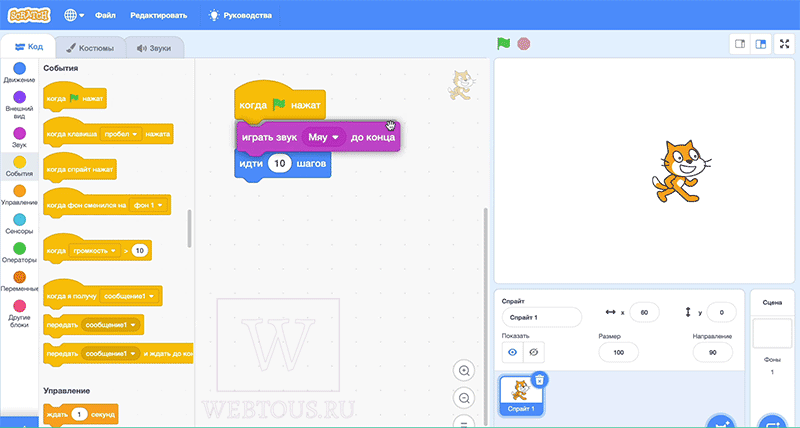Edit sprite Размер field
Image resolution: width=800 pixels, height=428 pixels.
[618, 353]
